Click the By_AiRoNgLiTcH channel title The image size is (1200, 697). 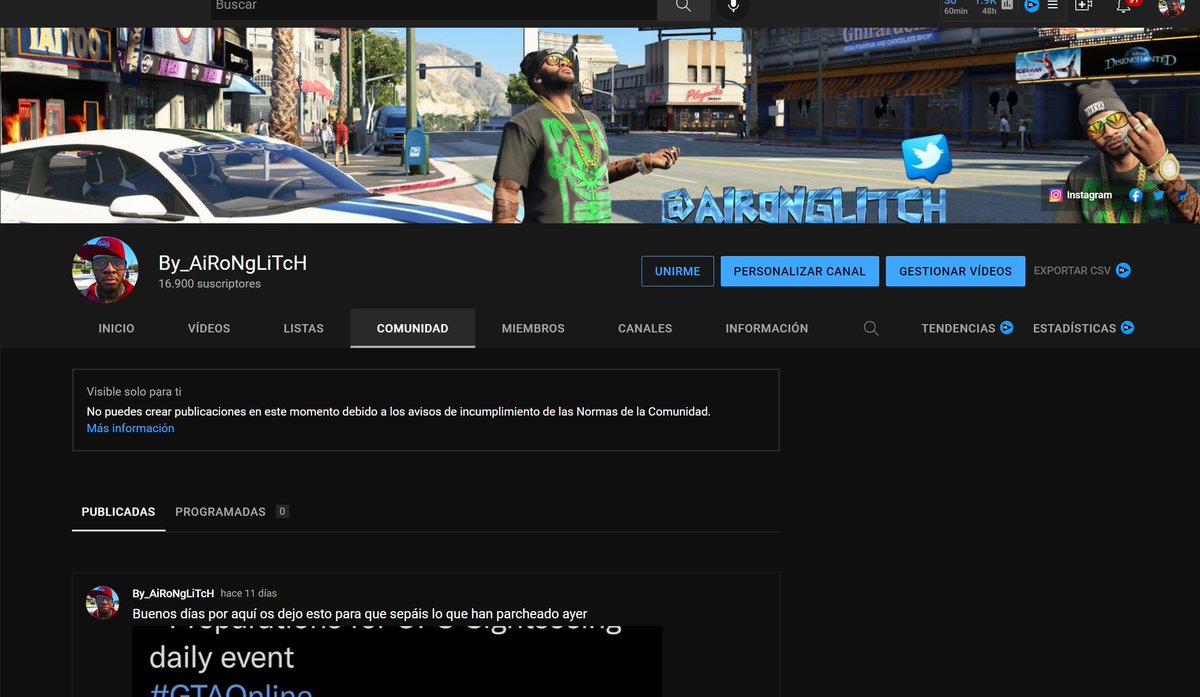click(x=232, y=263)
